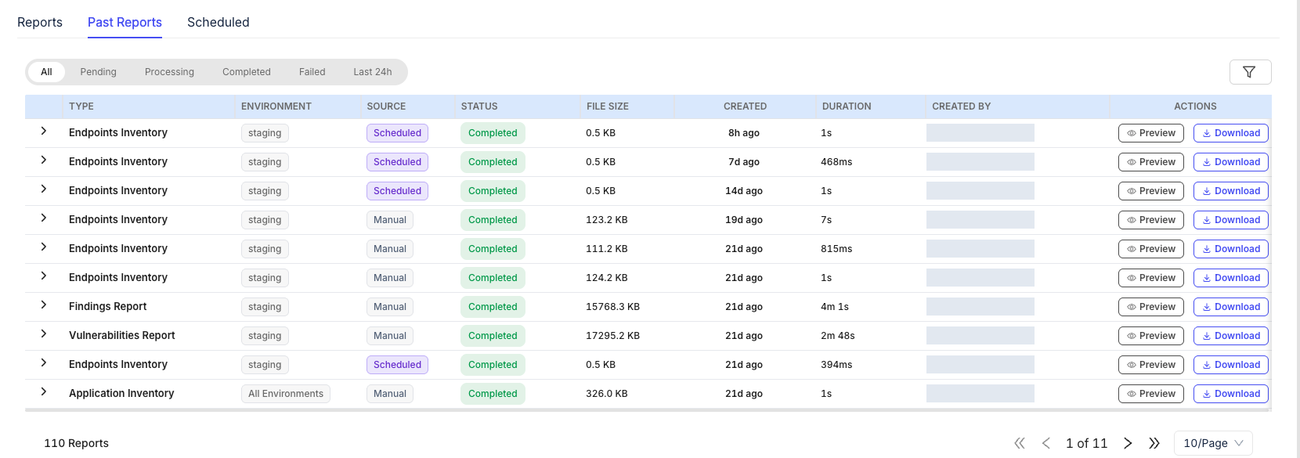Image resolution: width=1300 pixels, height=458 pixels.
Task: Click the 15768.3 KB file size
Action: (613, 307)
